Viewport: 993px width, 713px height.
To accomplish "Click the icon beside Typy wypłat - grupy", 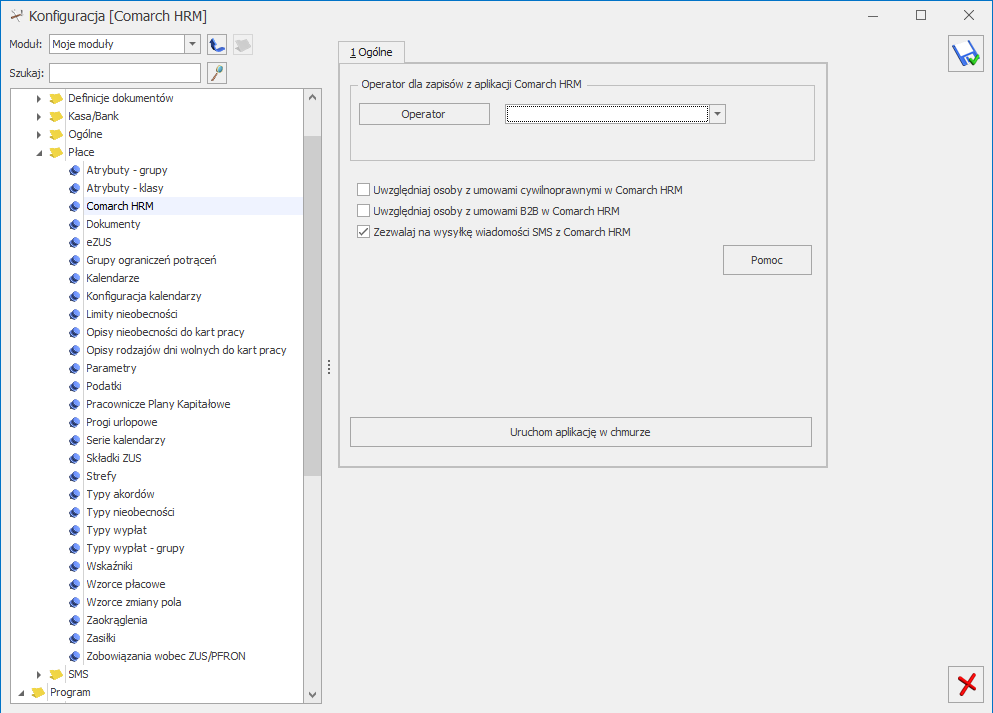I will 74,548.
